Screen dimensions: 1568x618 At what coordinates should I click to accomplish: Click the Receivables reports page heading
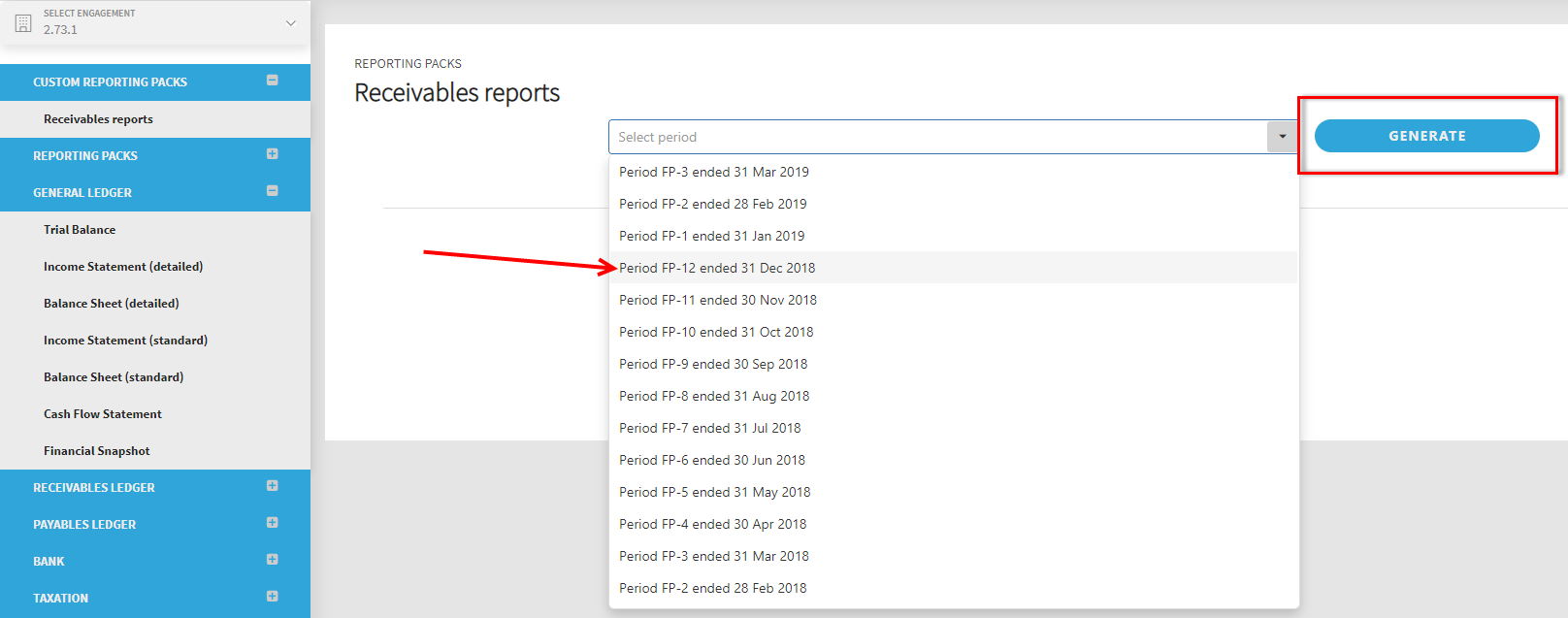click(x=457, y=93)
